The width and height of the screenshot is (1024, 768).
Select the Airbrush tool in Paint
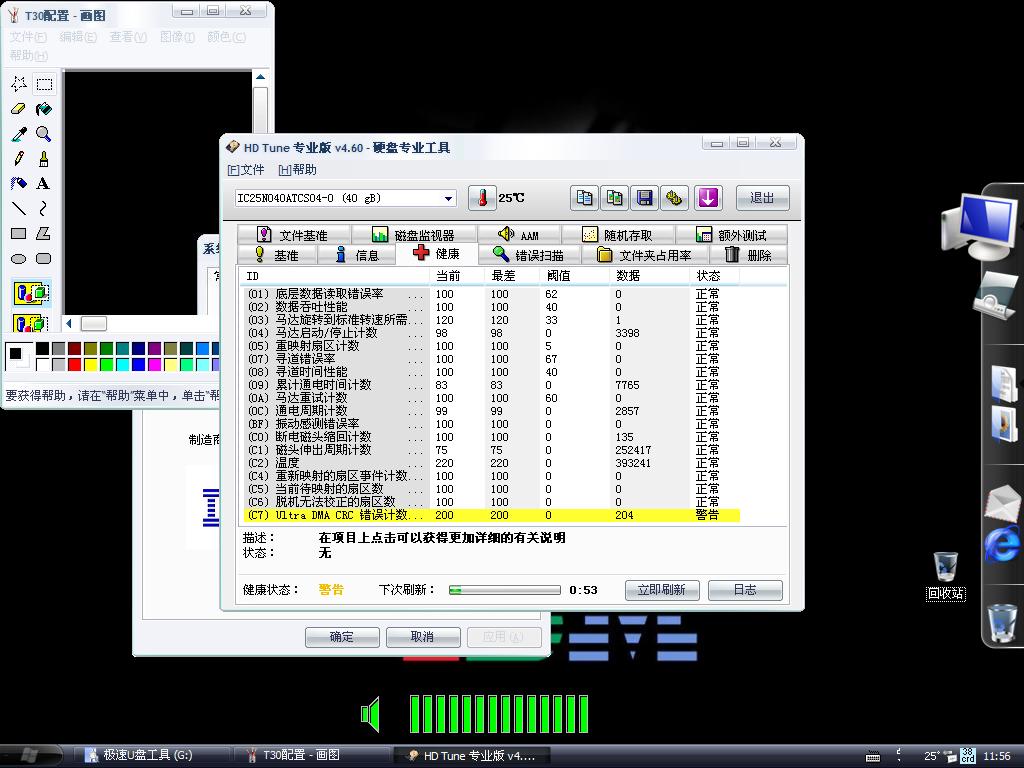pos(17,182)
